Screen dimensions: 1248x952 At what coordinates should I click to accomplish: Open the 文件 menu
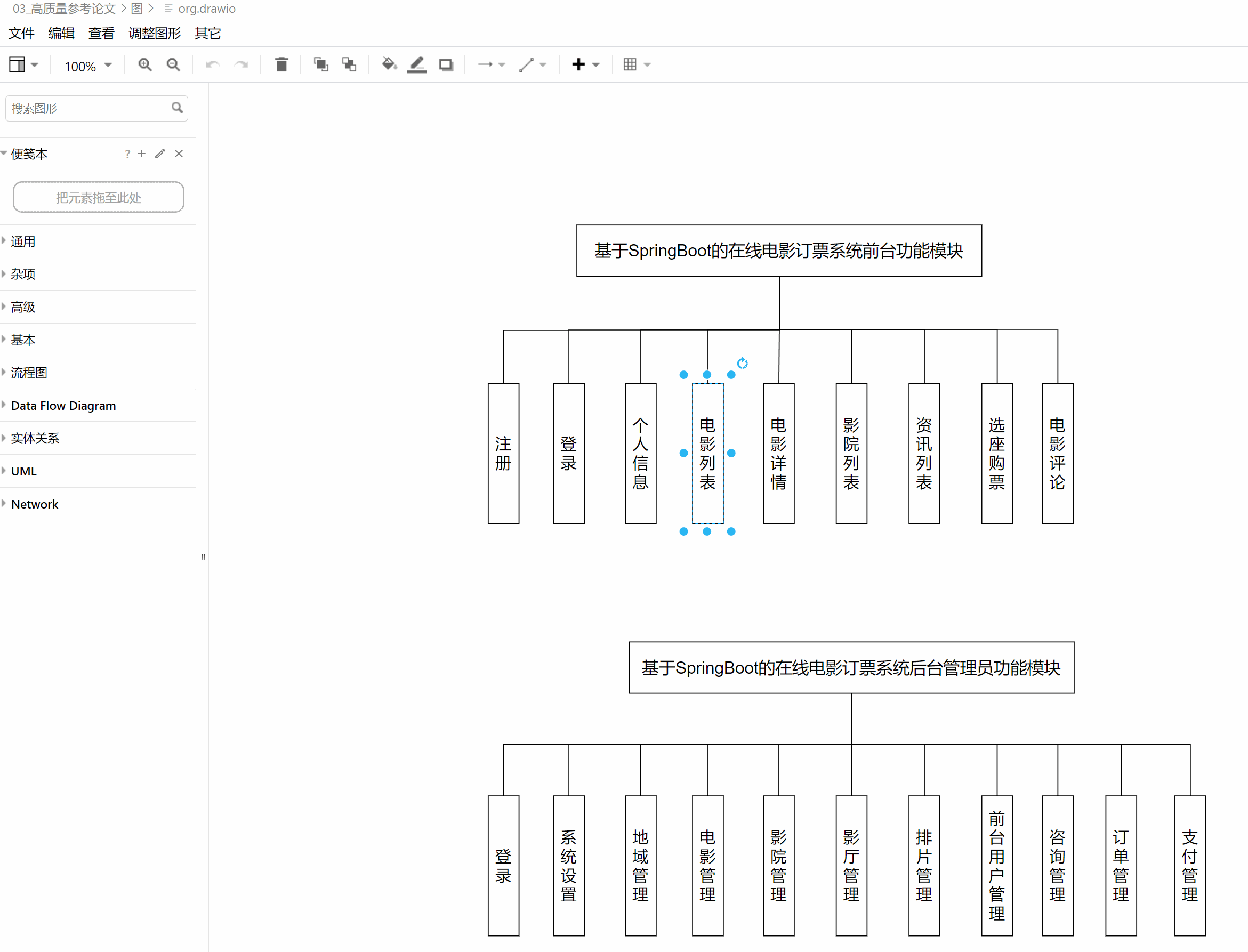21,34
